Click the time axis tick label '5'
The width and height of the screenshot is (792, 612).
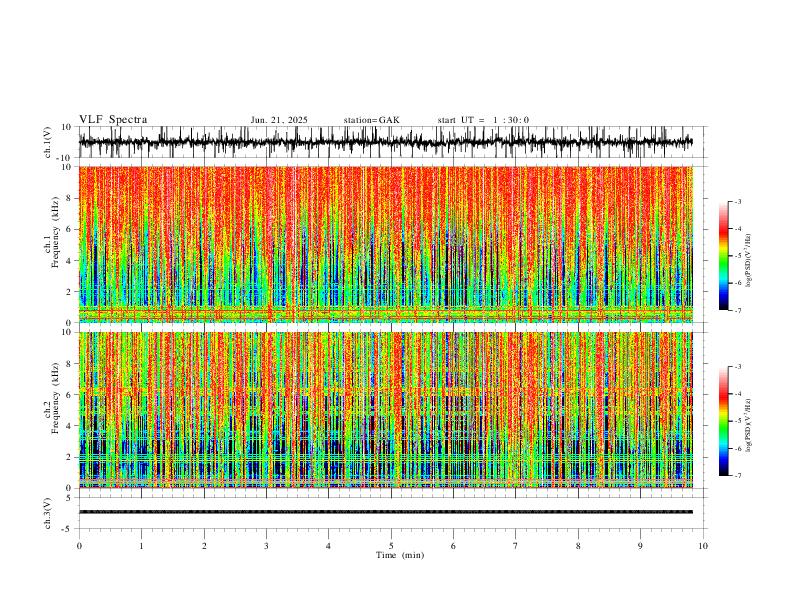tap(391, 546)
